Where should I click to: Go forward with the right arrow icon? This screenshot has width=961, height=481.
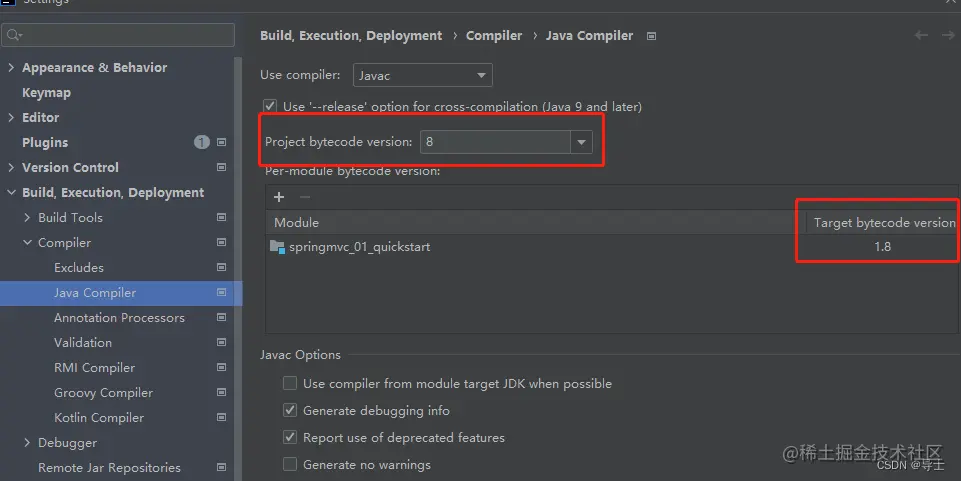point(948,36)
